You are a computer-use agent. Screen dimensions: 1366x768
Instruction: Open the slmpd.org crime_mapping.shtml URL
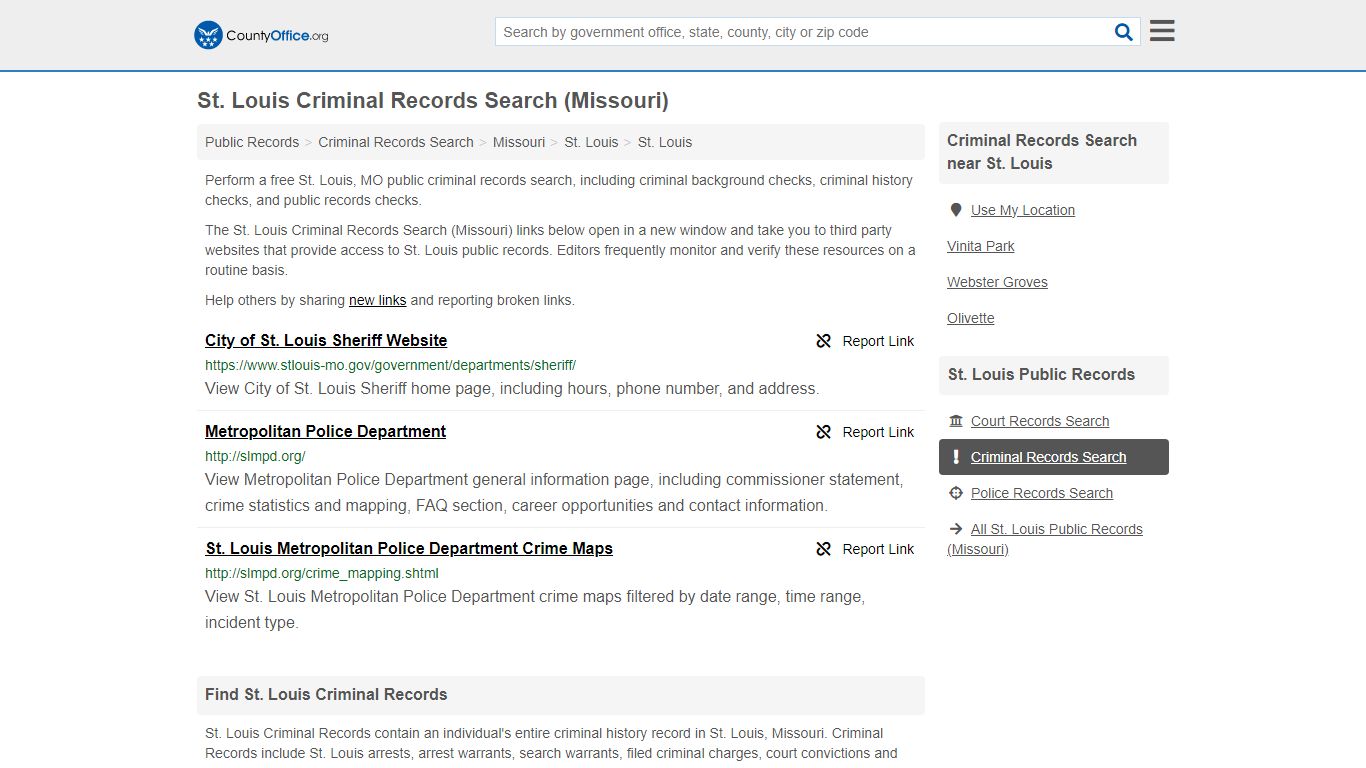[322, 573]
